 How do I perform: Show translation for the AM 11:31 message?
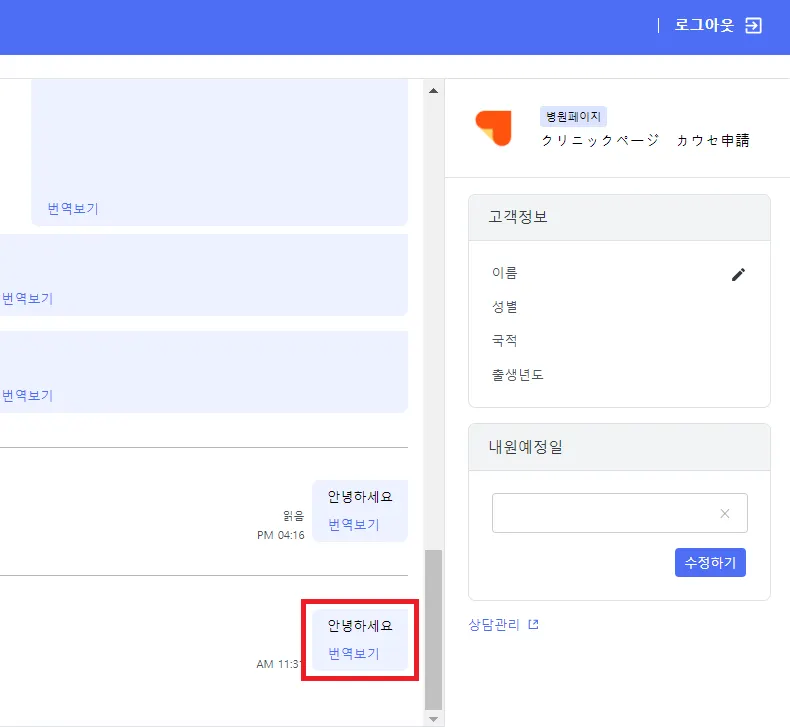(x=354, y=654)
